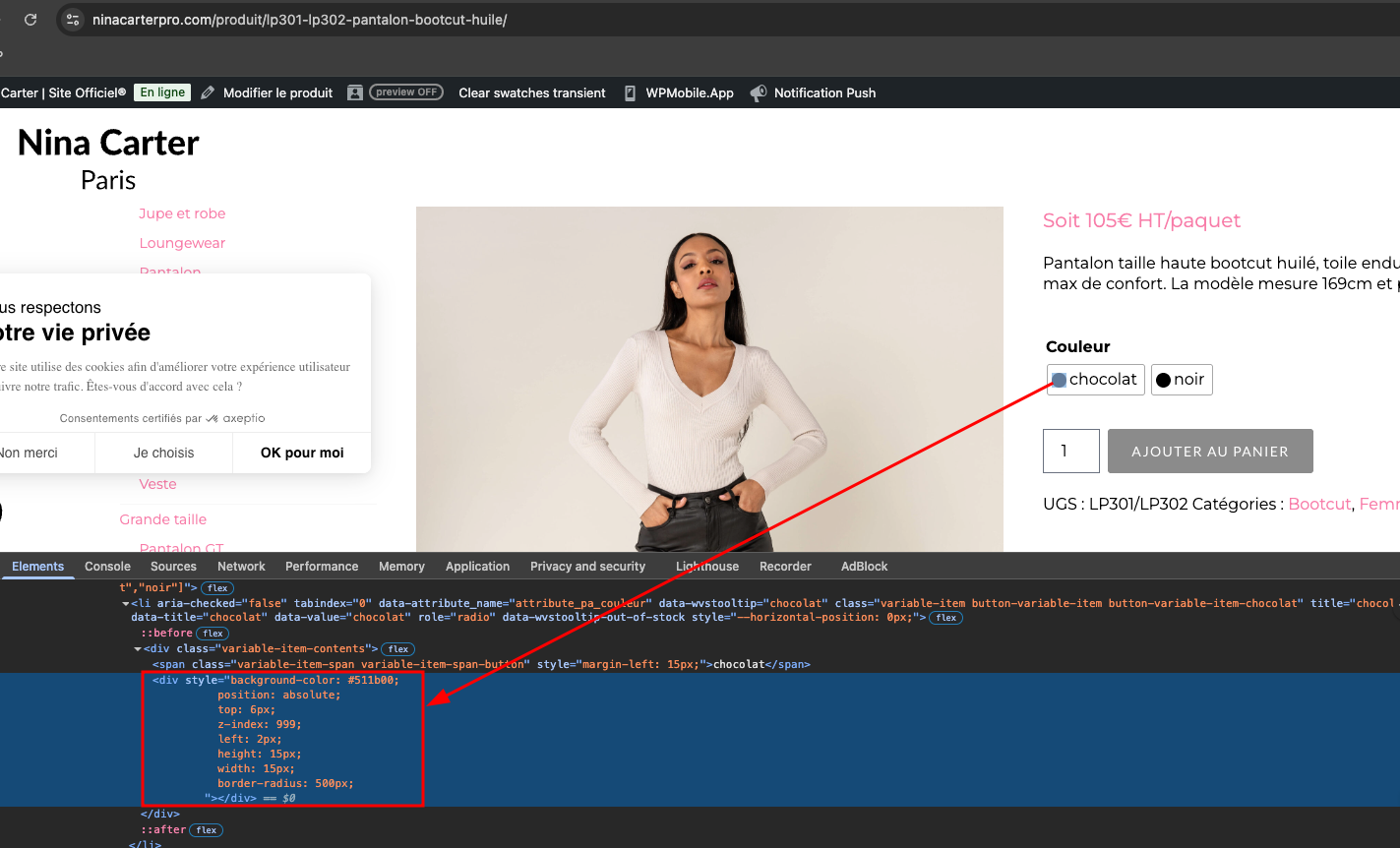Click the product model photo
The image size is (1400, 848).
pos(709,379)
